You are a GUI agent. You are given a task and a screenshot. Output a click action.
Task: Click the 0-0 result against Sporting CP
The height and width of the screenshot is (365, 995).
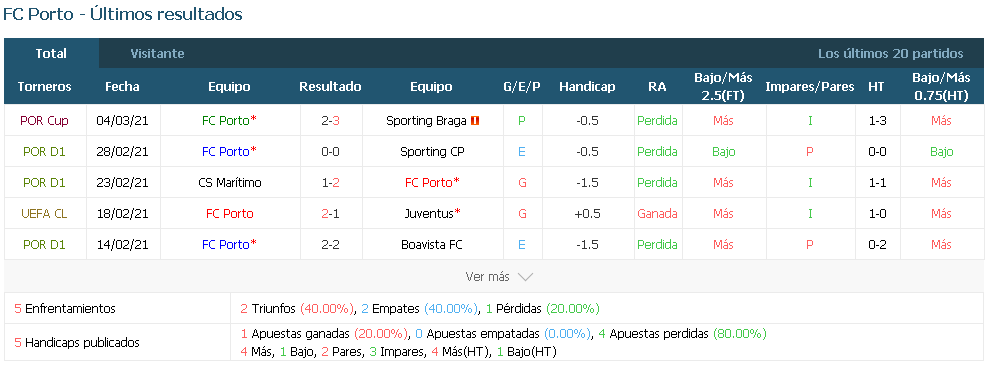[x=331, y=152]
